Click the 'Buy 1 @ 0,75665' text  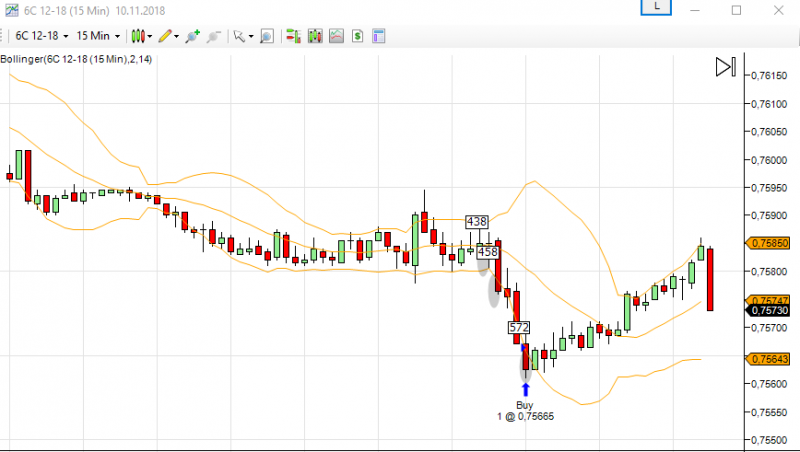tap(526, 411)
